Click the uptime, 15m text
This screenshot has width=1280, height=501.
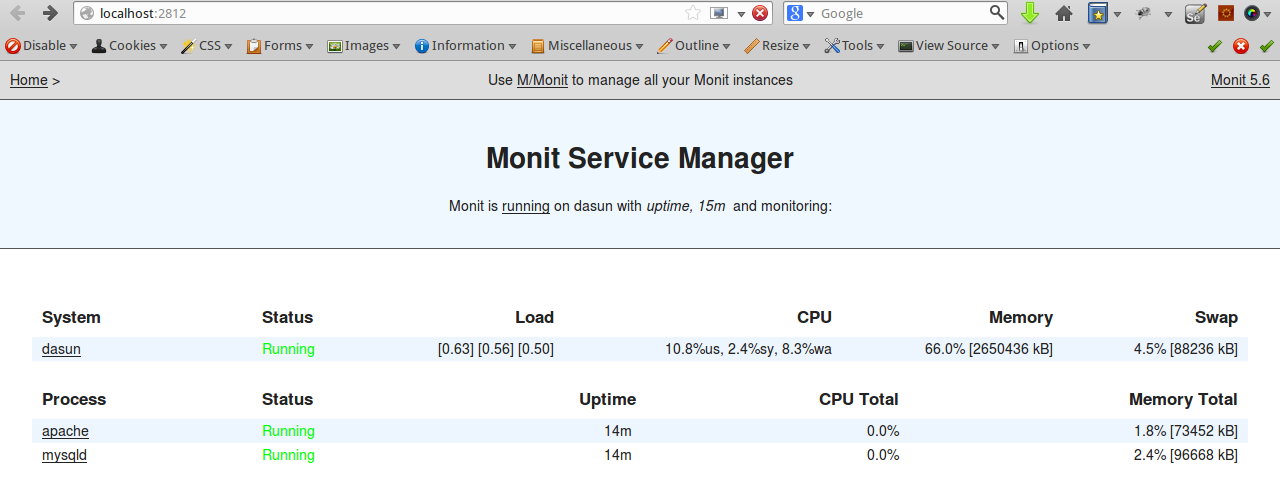tap(686, 206)
